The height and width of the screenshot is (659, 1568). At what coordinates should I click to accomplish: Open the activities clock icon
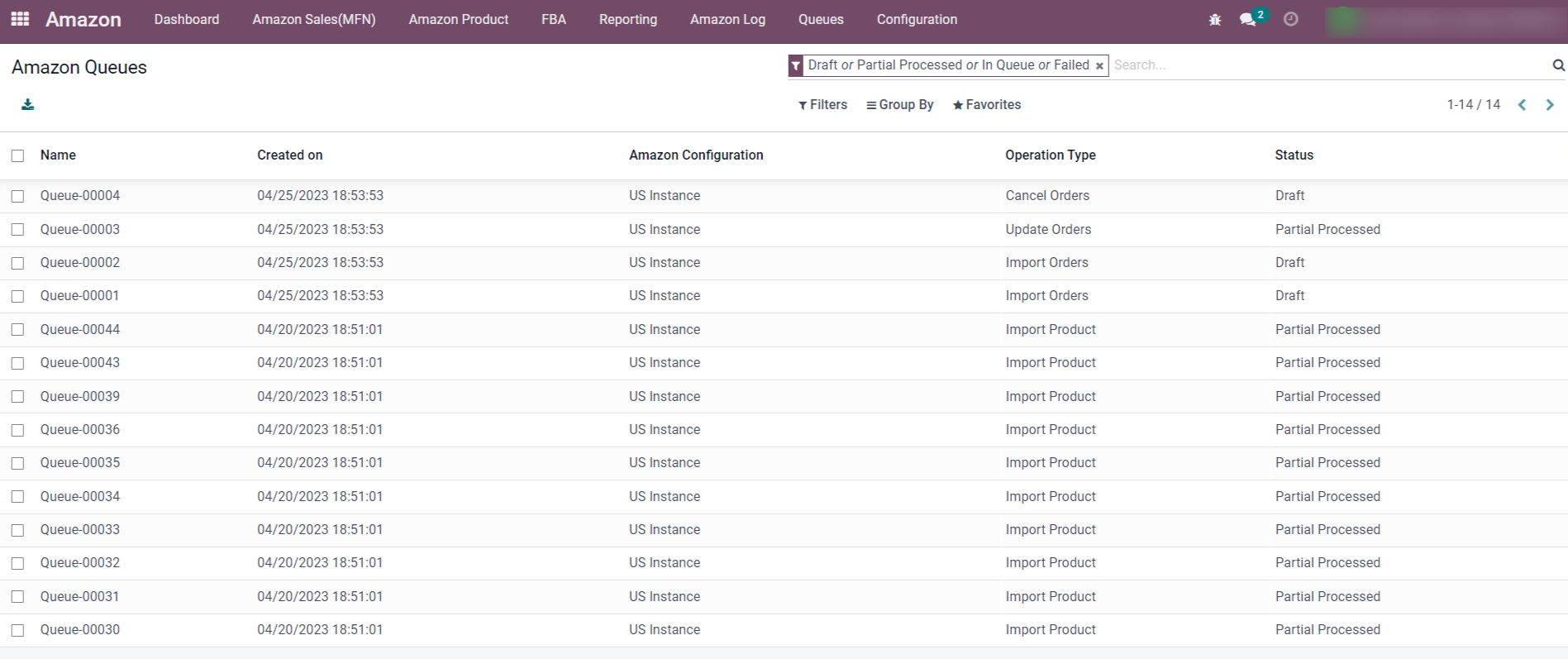(1290, 19)
